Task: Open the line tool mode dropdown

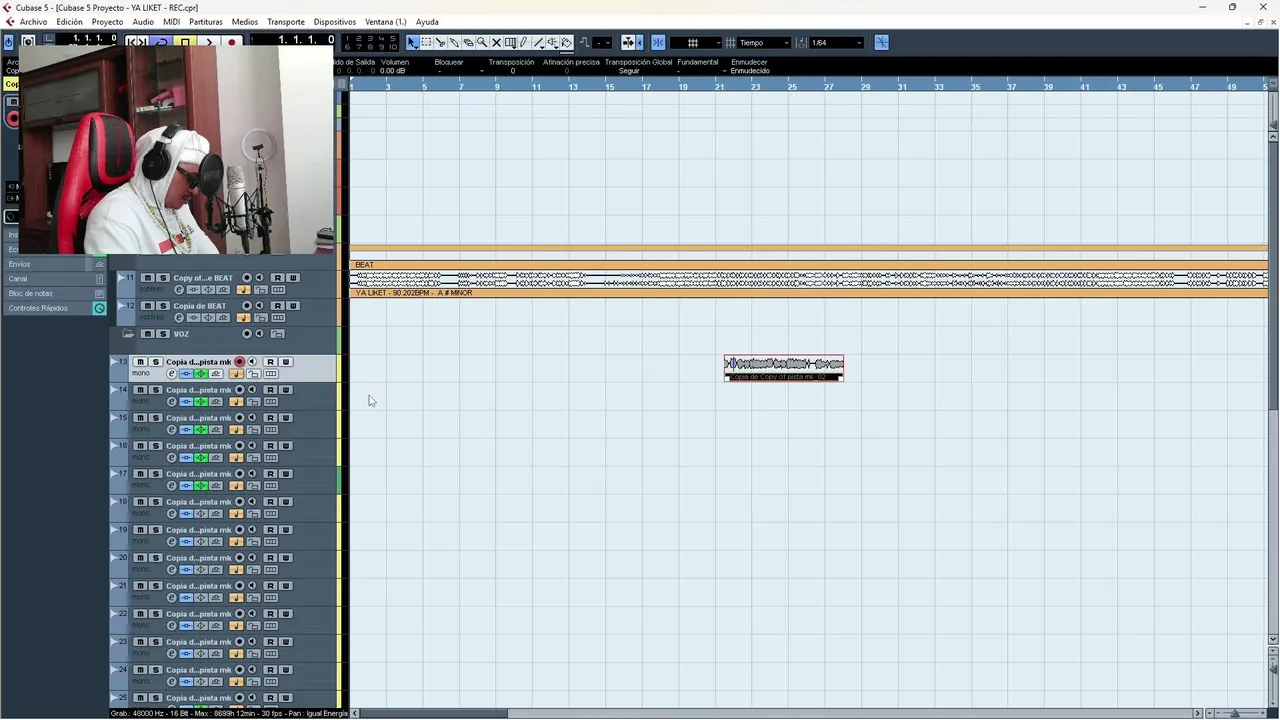Action: click(x=602, y=42)
